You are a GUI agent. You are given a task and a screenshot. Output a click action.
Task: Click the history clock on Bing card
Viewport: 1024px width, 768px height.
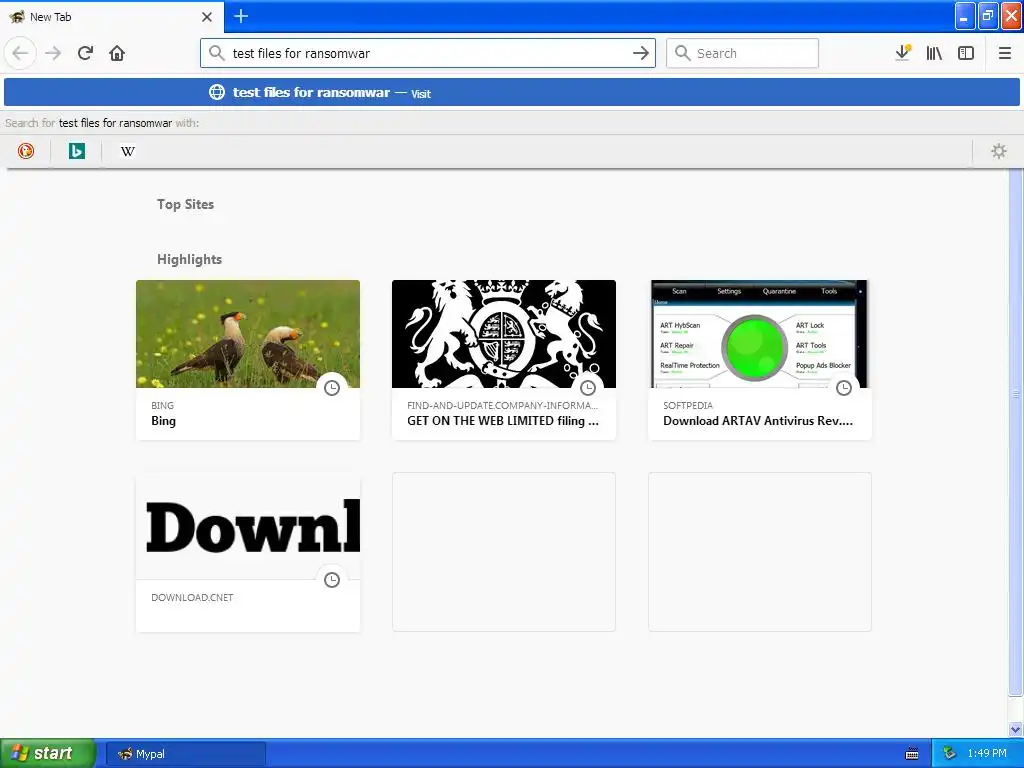point(332,388)
